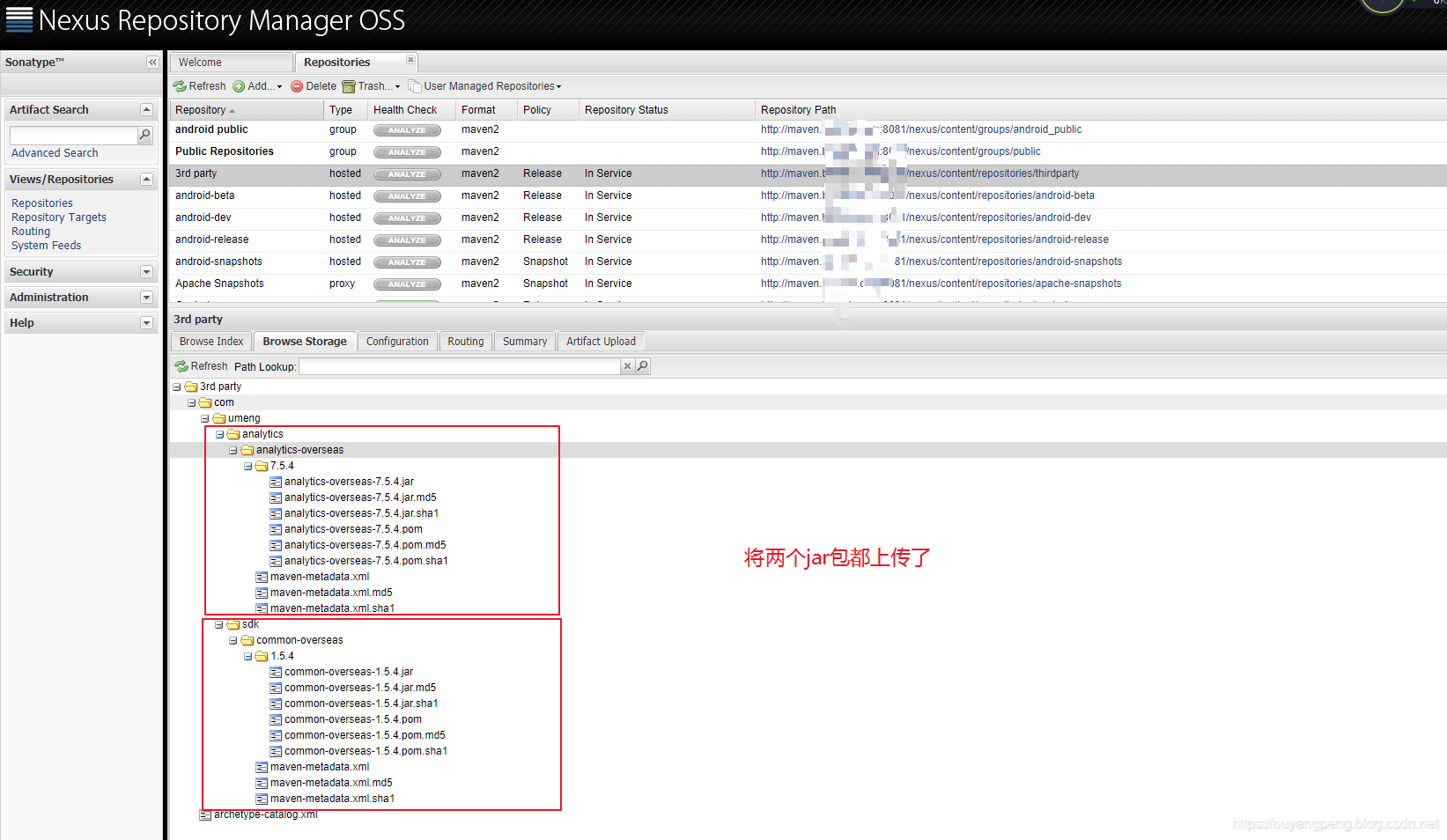Clear the Path Lookup field

point(627,366)
